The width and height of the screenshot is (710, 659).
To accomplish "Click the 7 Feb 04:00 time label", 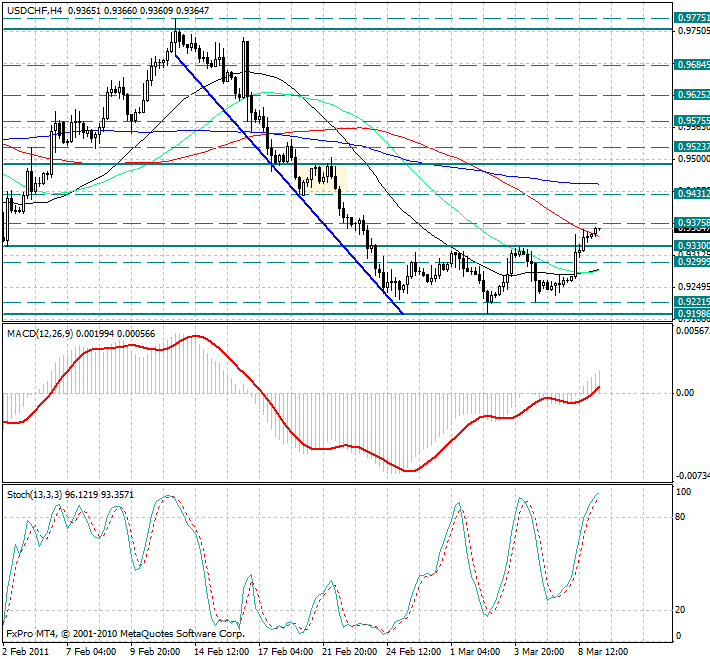I will [x=91, y=651].
